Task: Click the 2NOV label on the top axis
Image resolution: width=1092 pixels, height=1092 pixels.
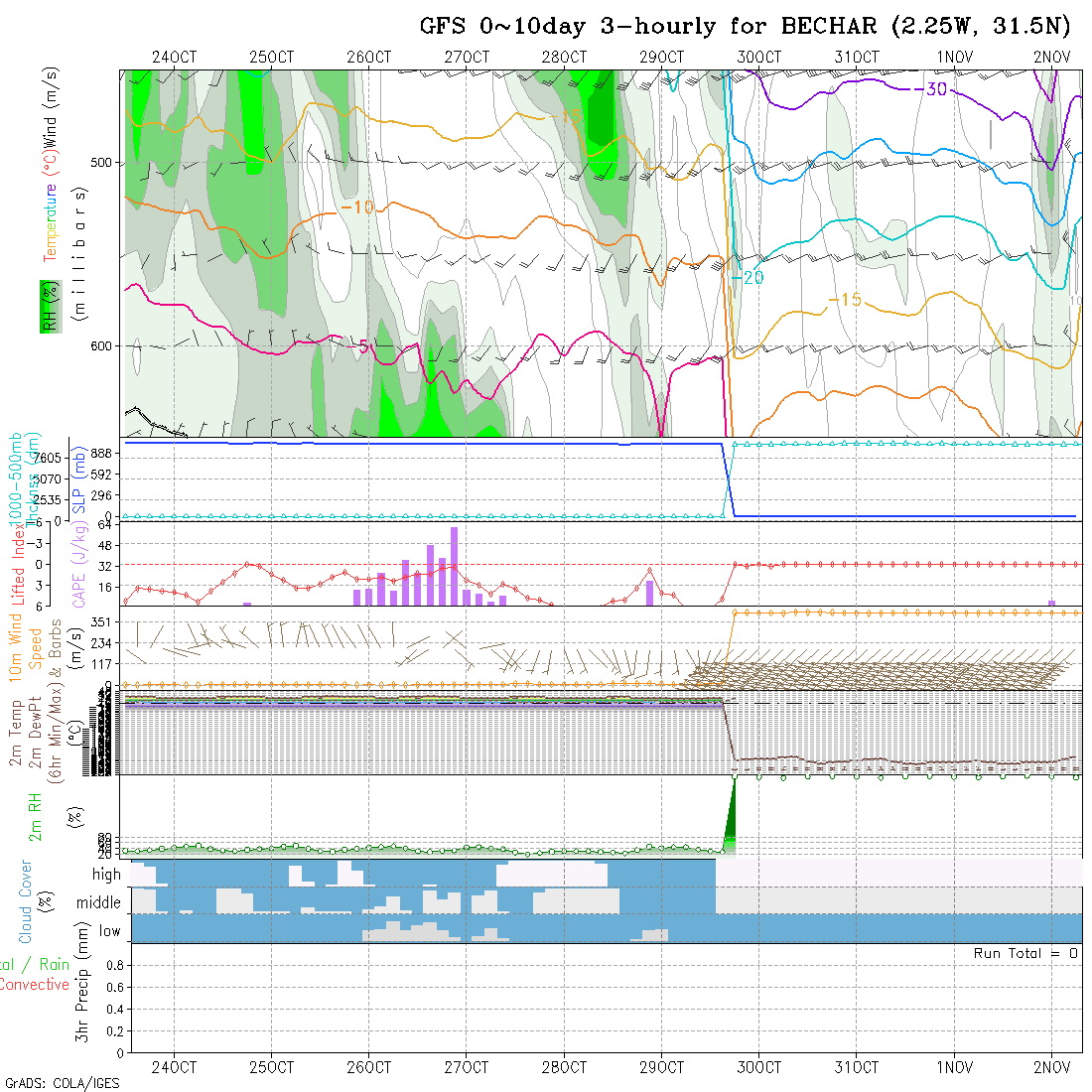Action: (x=1051, y=58)
